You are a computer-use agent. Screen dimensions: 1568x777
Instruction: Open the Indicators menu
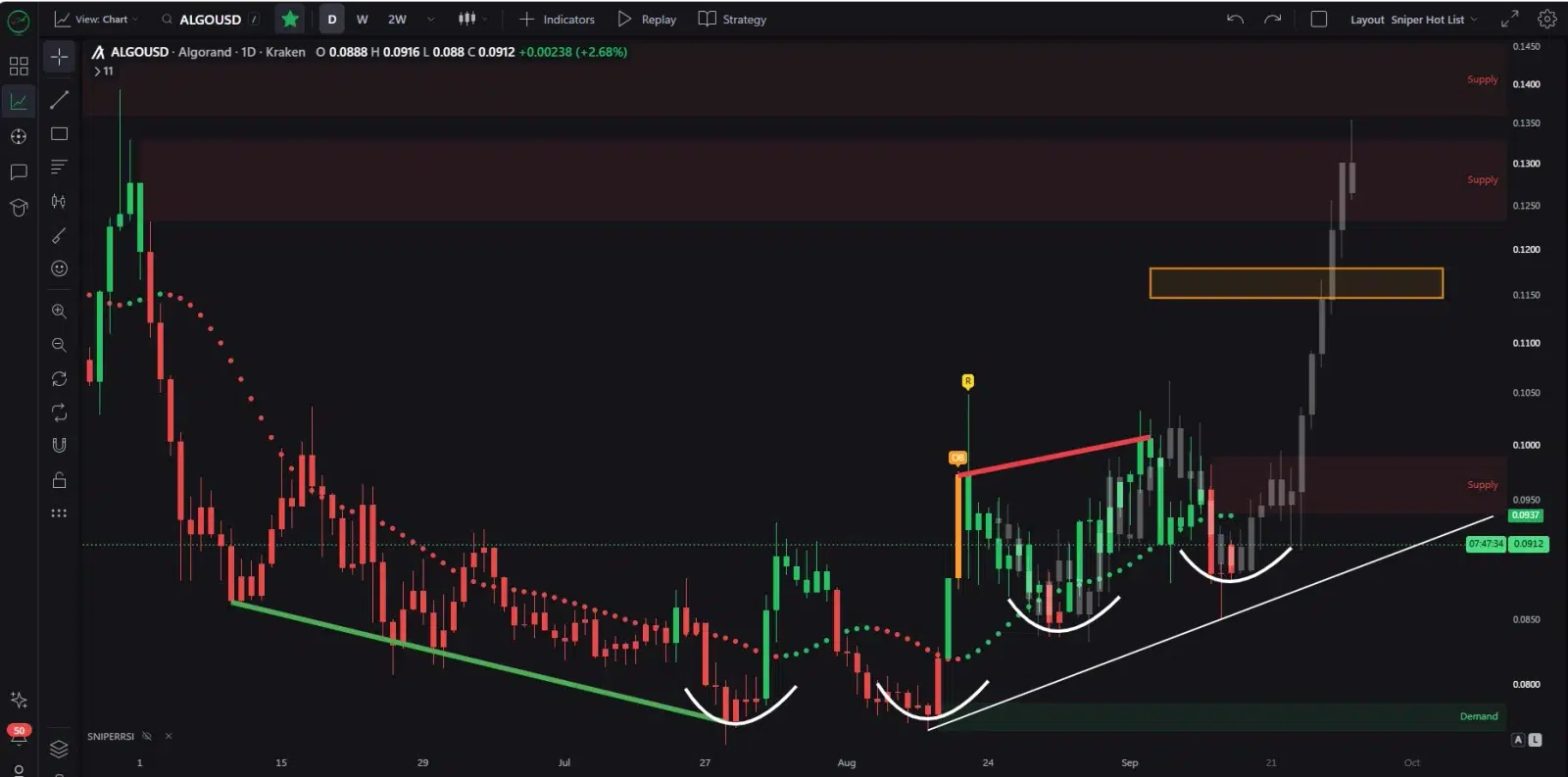pos(557,19)
